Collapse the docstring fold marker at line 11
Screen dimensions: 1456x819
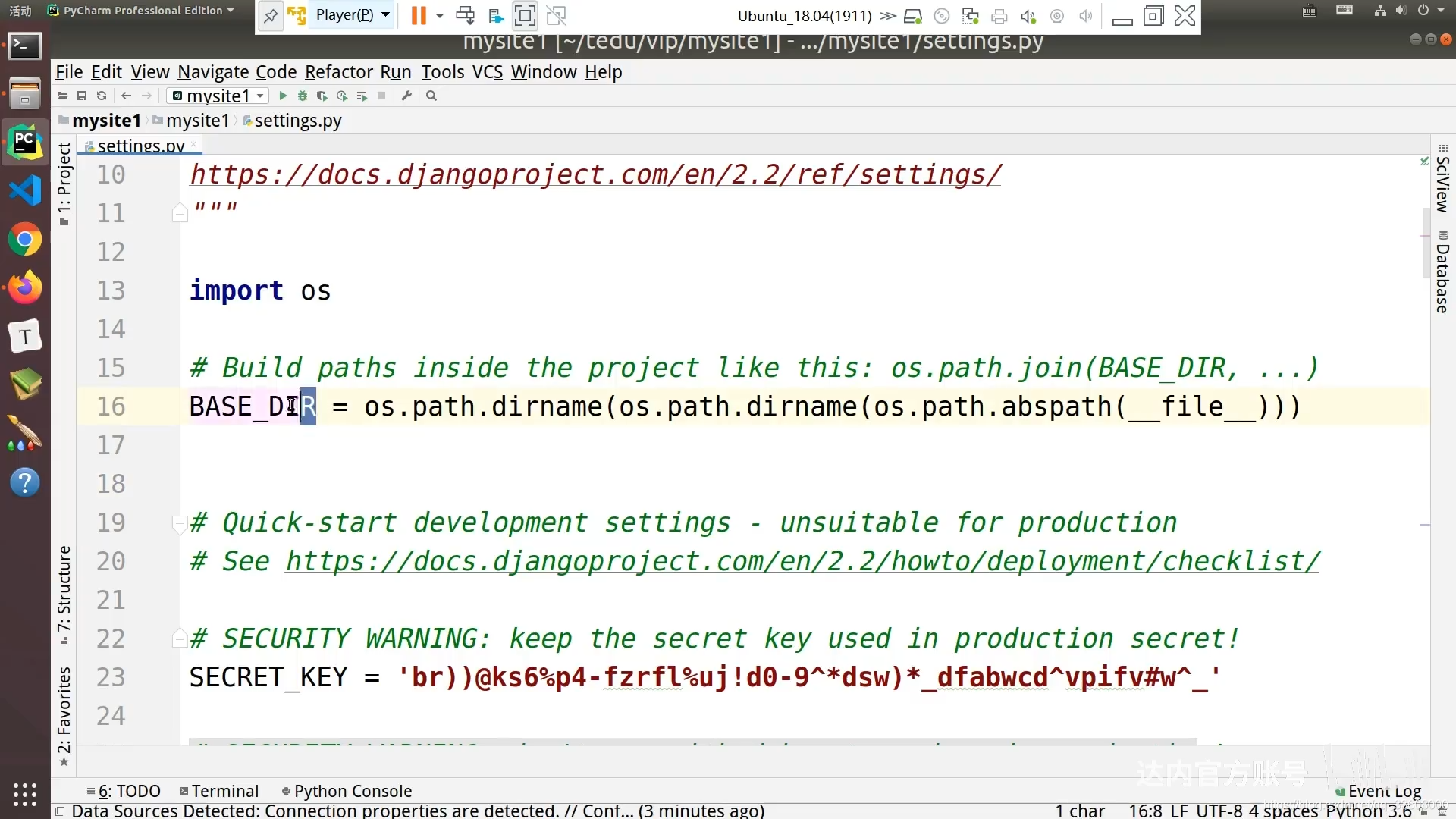[180, 214]
